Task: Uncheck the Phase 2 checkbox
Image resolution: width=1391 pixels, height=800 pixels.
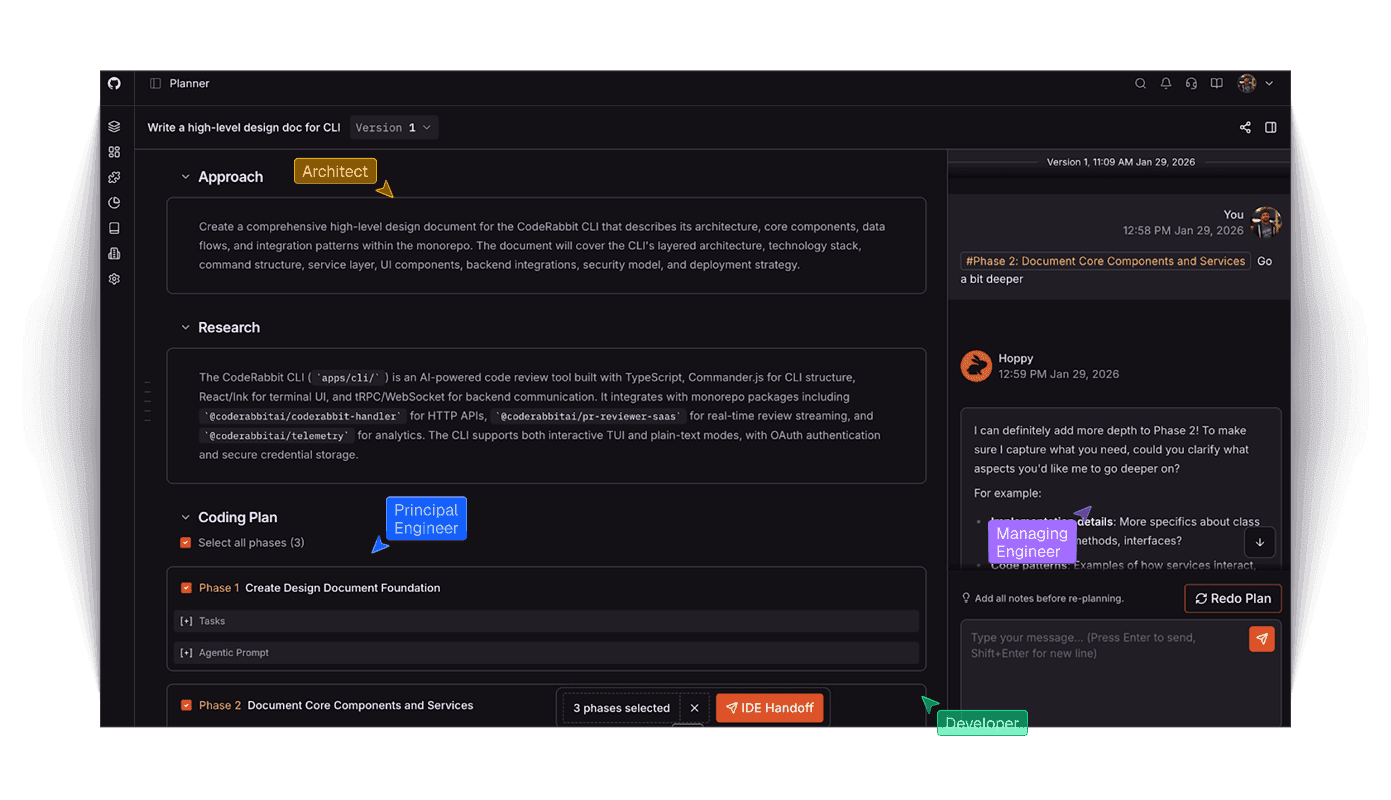Action: [186, 706]
